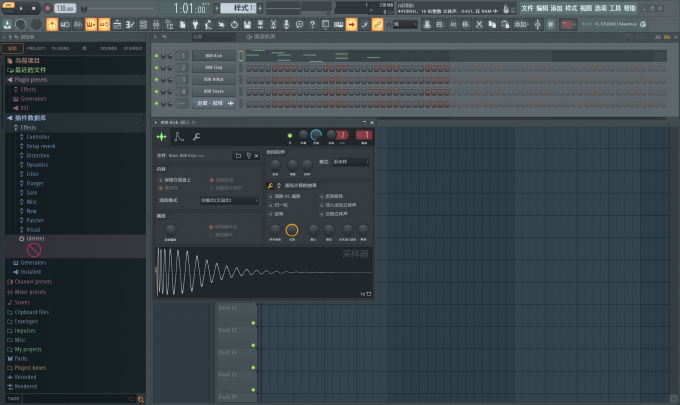The image size is (680, 405).
Task: Toggle the 808 Snare channel mute LED
Action: click(156, 91)
